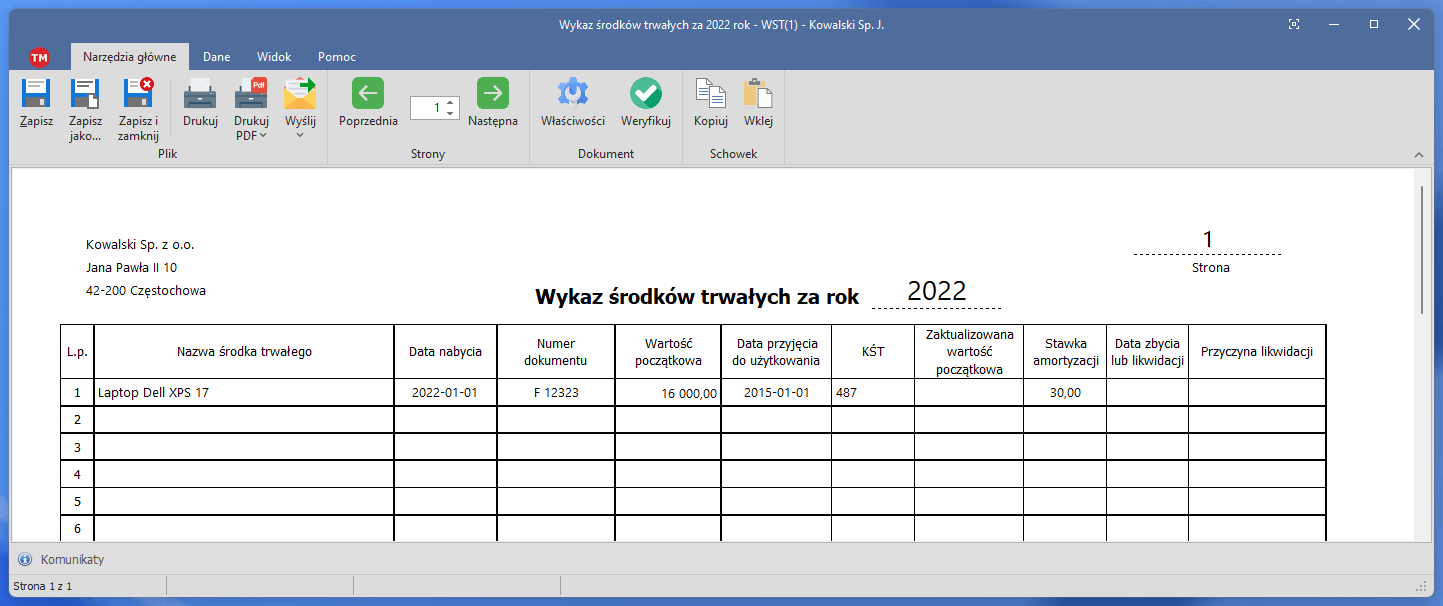Screen dimensions: 1443x606
Task: Collapse the ribbon with chevron
Action: [x=1418, y=155]
